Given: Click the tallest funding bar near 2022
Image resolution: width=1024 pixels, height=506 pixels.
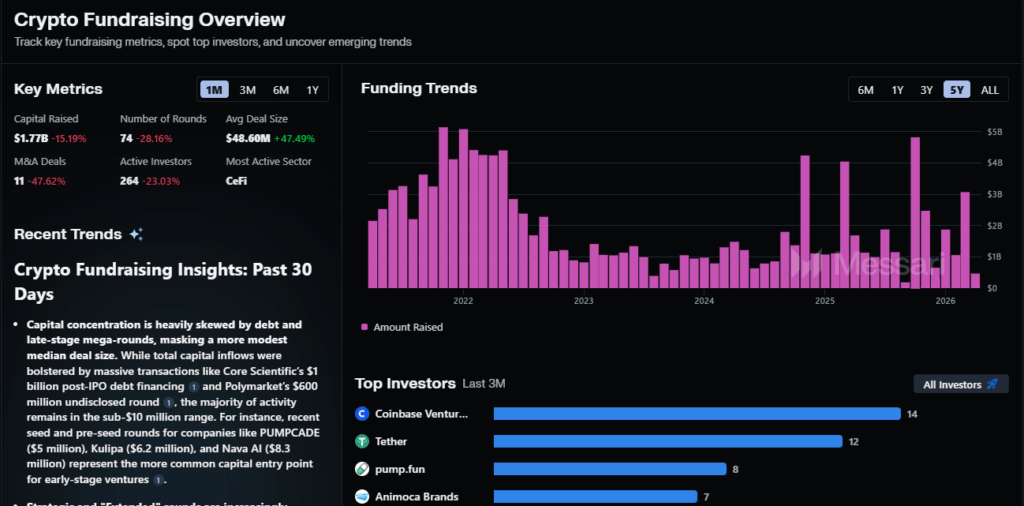Looking at the screenshot, I should pos(443,207).
